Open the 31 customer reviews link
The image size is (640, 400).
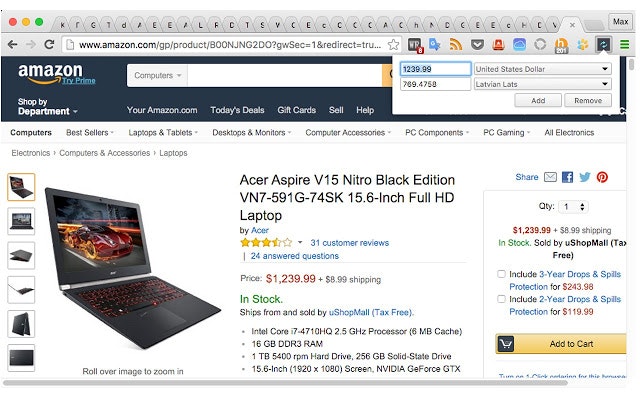(349, 243)
